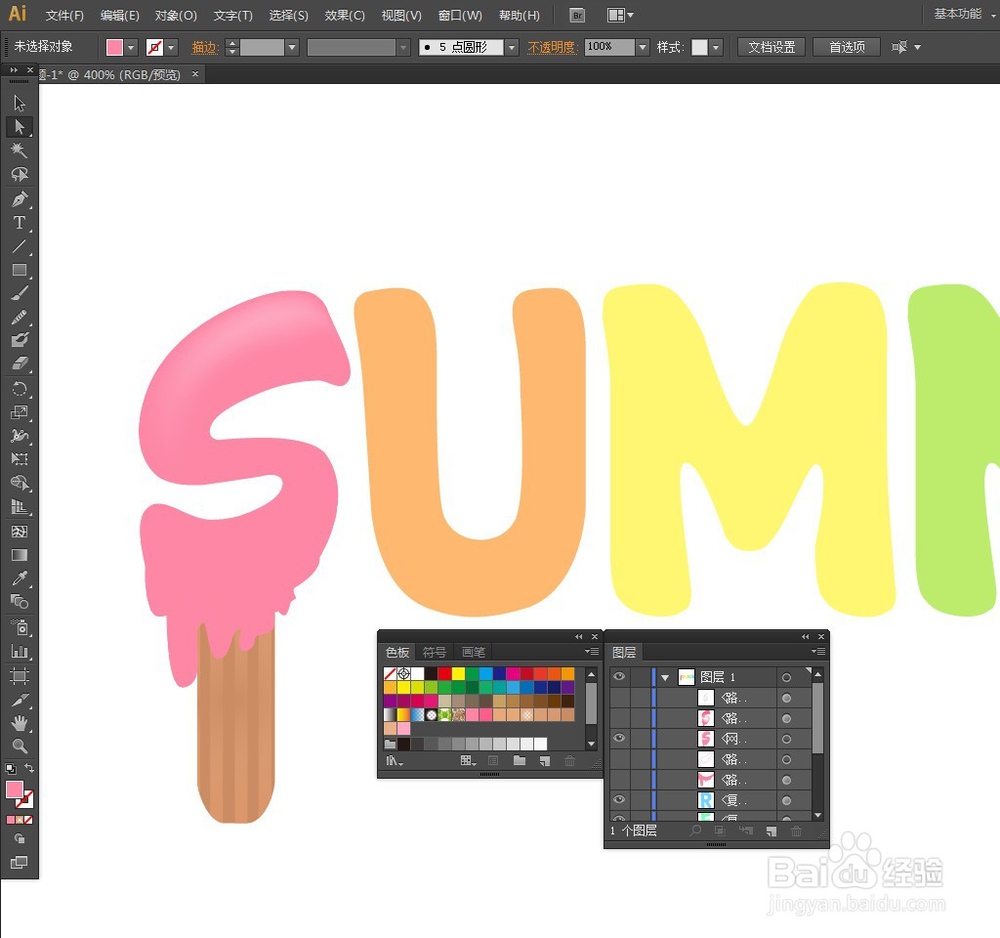
Task: Open the 5 点圆形 brush dropdown
Action: point(511,47)
